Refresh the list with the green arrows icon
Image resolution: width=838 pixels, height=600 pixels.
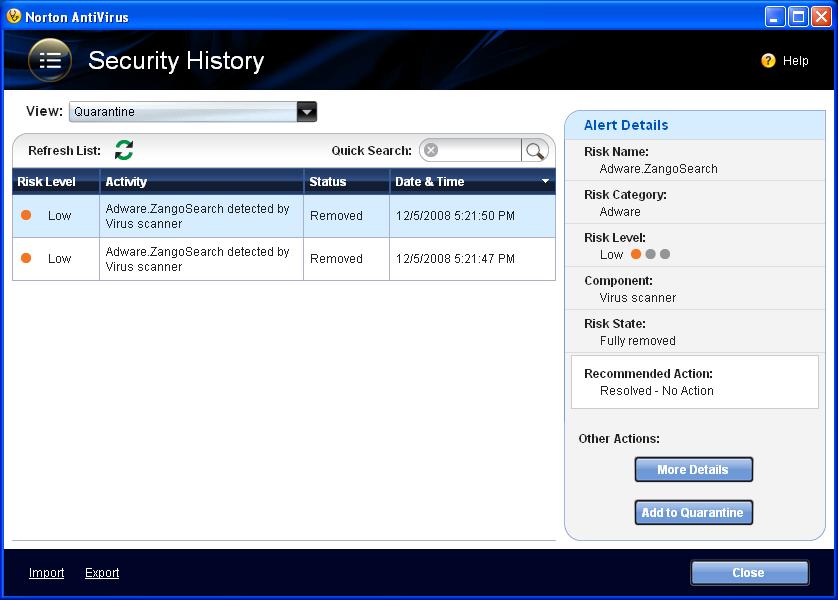(124, 150)
